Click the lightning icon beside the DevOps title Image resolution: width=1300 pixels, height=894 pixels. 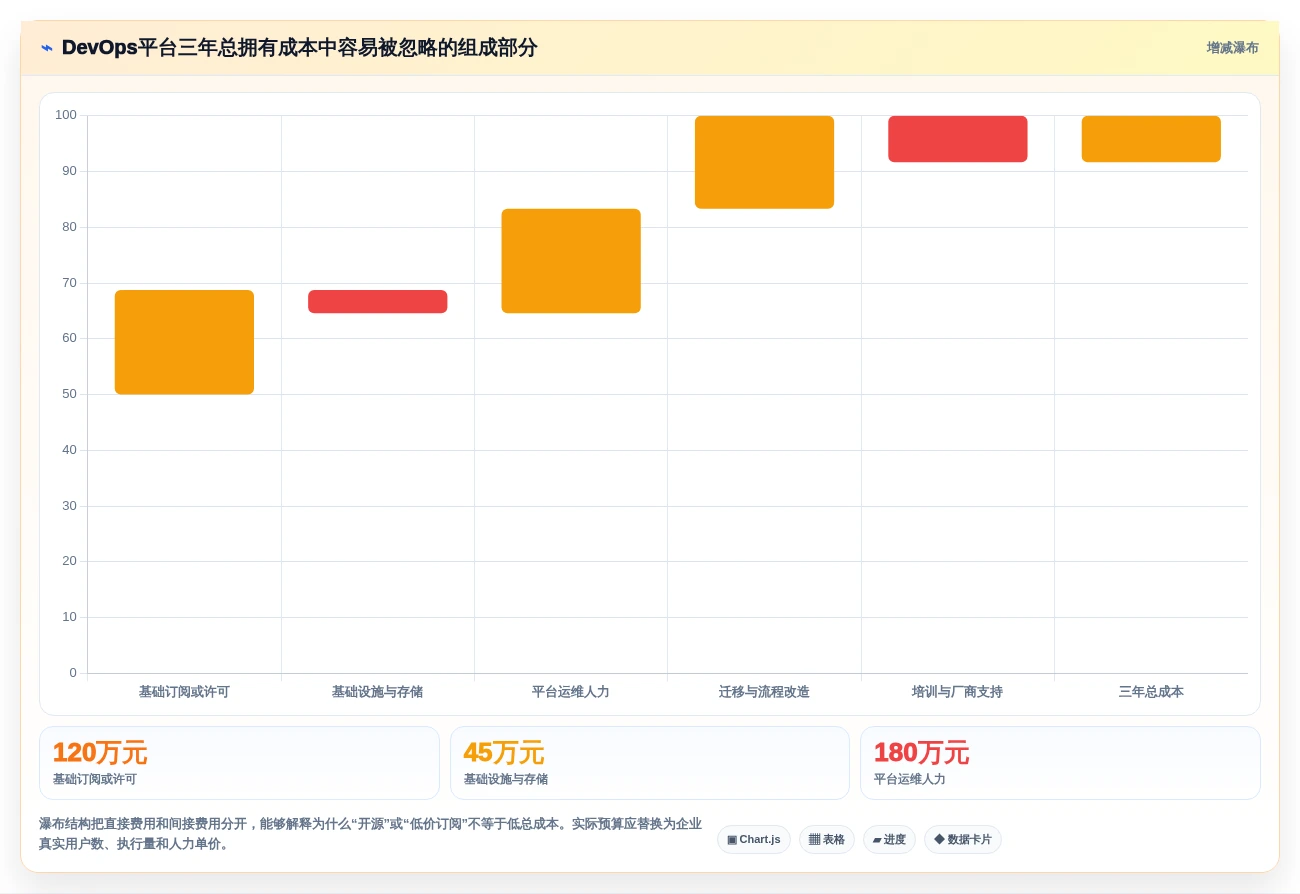click(46, 48)
